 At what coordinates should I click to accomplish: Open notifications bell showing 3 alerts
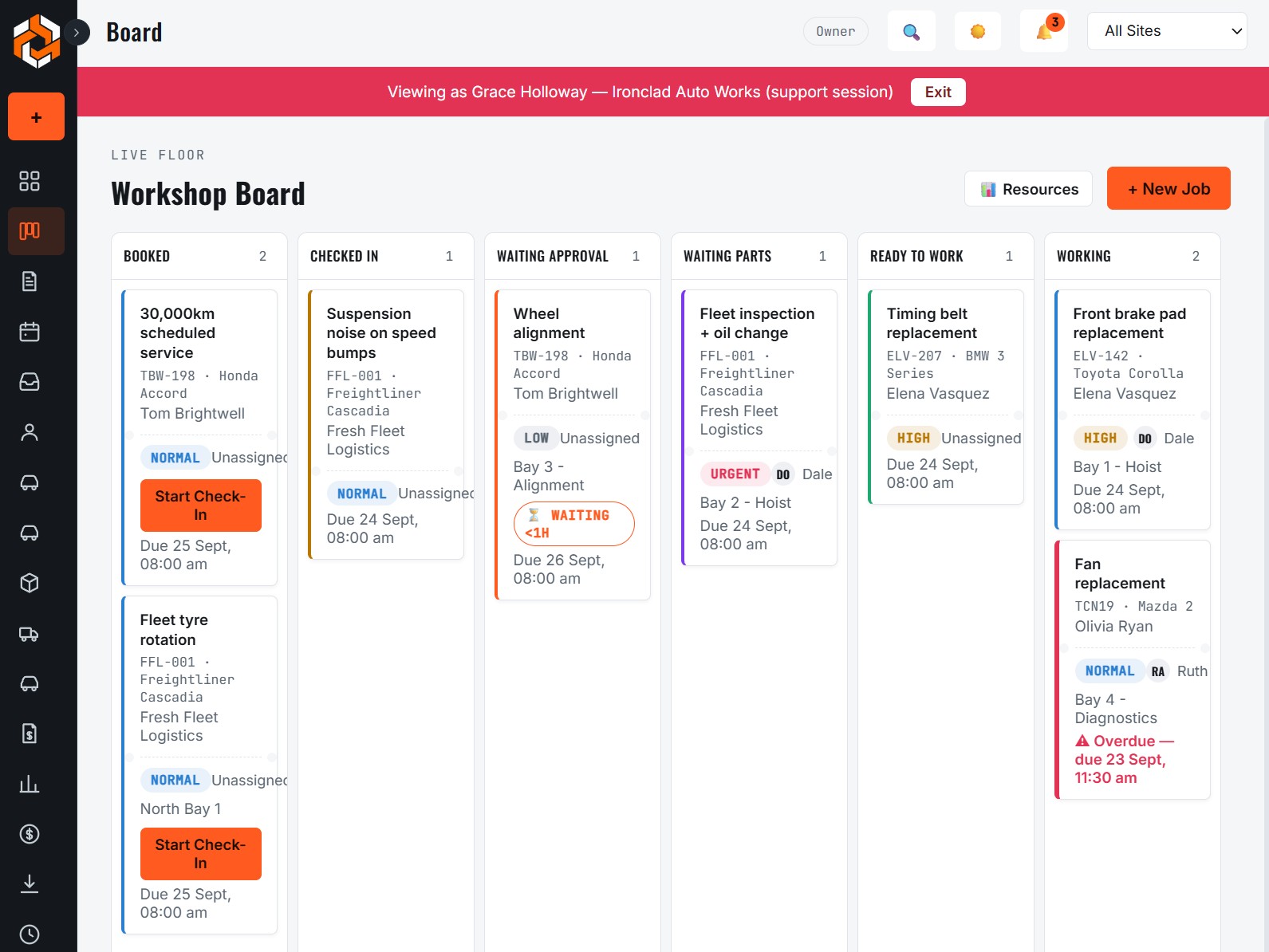click(x=1044, y=32)
